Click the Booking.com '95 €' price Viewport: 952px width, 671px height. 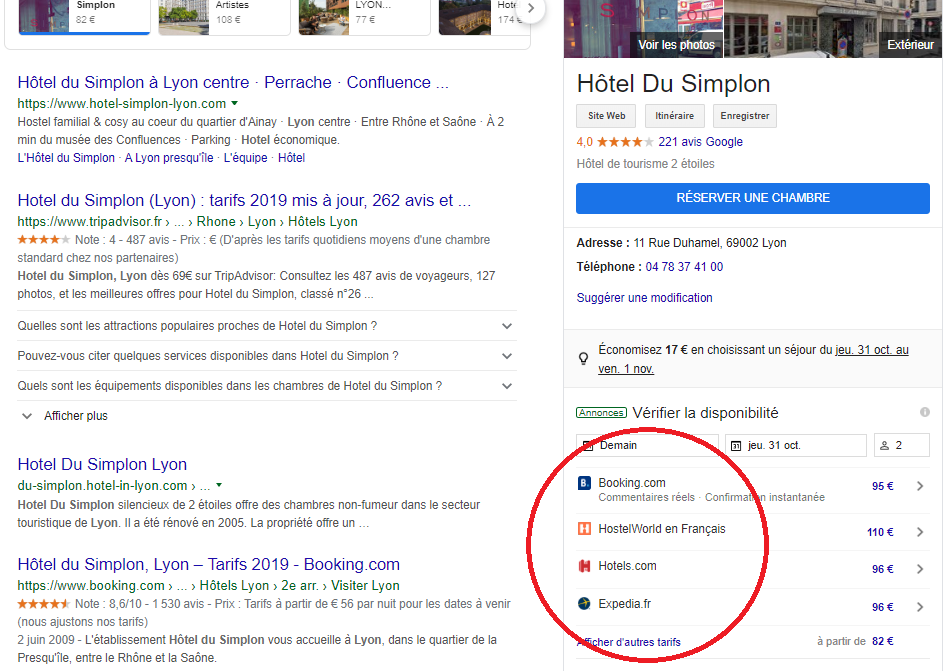click(883, 486)
